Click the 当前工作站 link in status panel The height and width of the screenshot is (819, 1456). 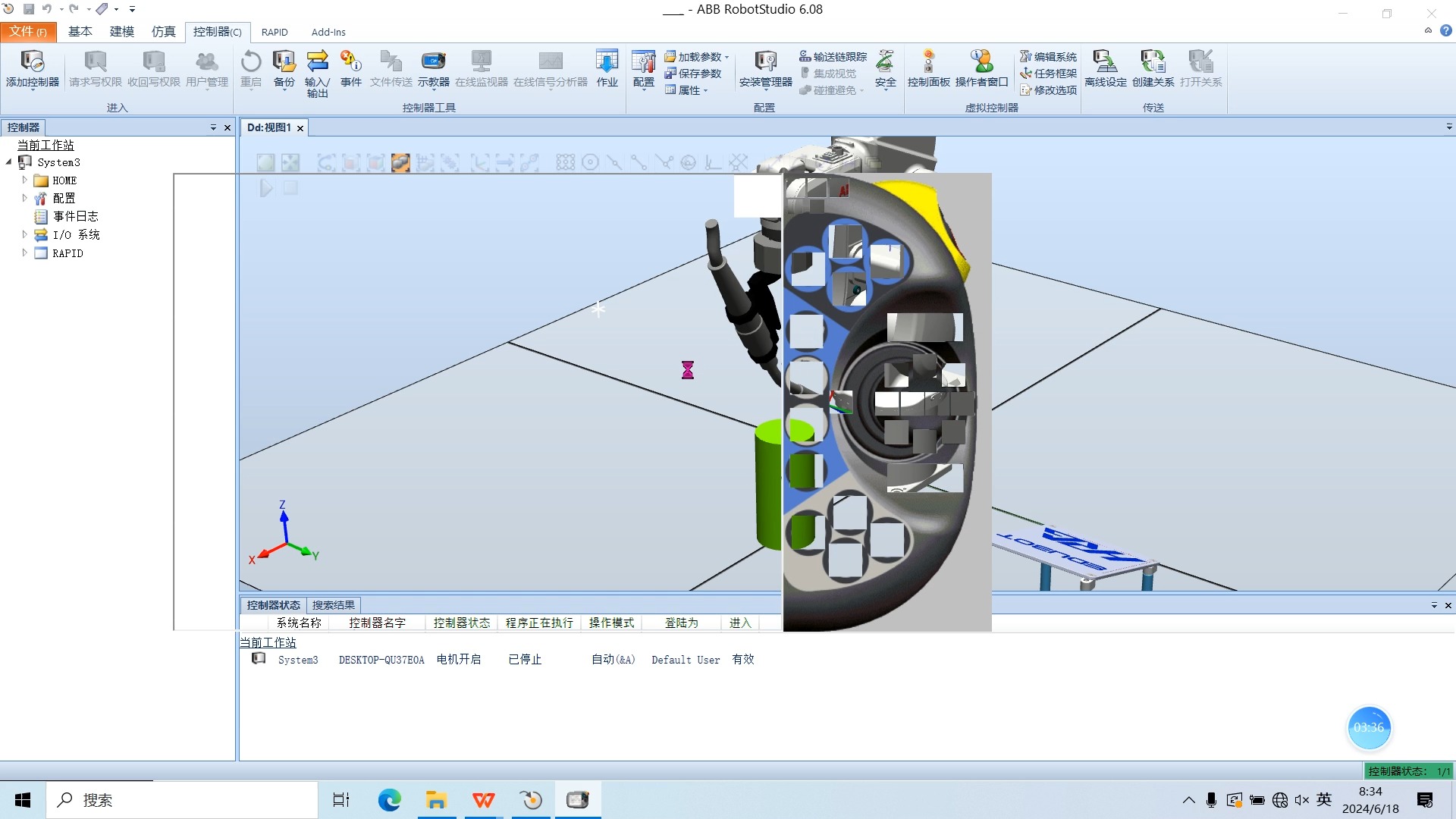(x=268, y=642)
